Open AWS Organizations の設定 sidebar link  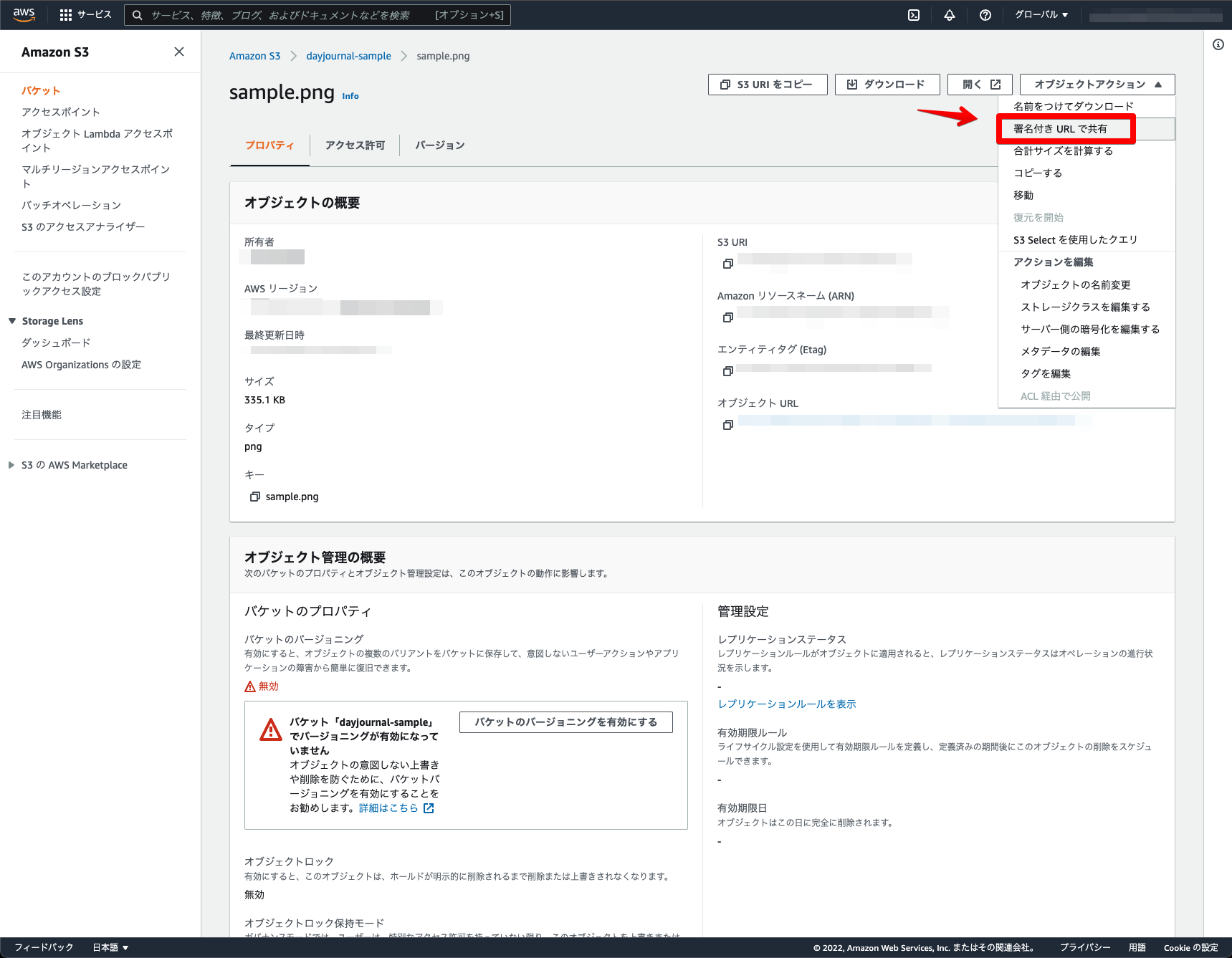81,365
